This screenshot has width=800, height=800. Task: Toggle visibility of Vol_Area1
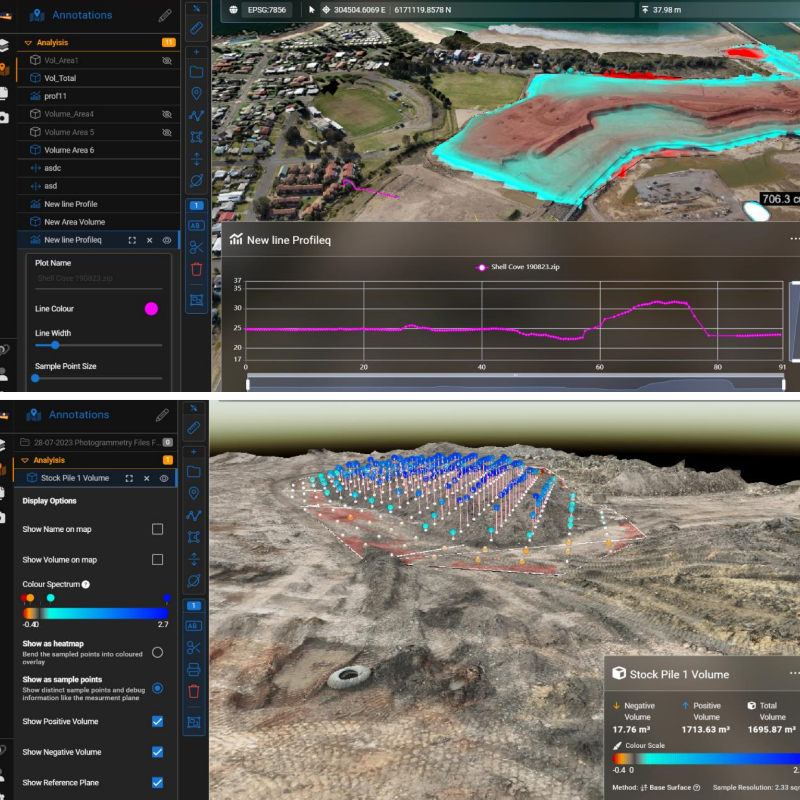click(167, 60)
